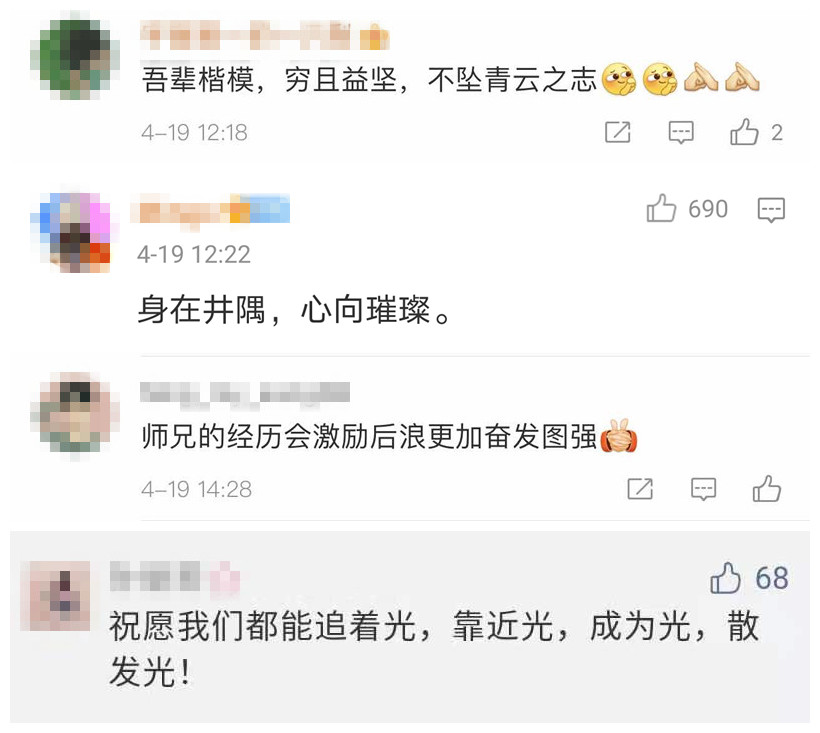Open username above 祝愿我们 comment
This screenshot has width=820, height=733.
click(x=175, y=576)
